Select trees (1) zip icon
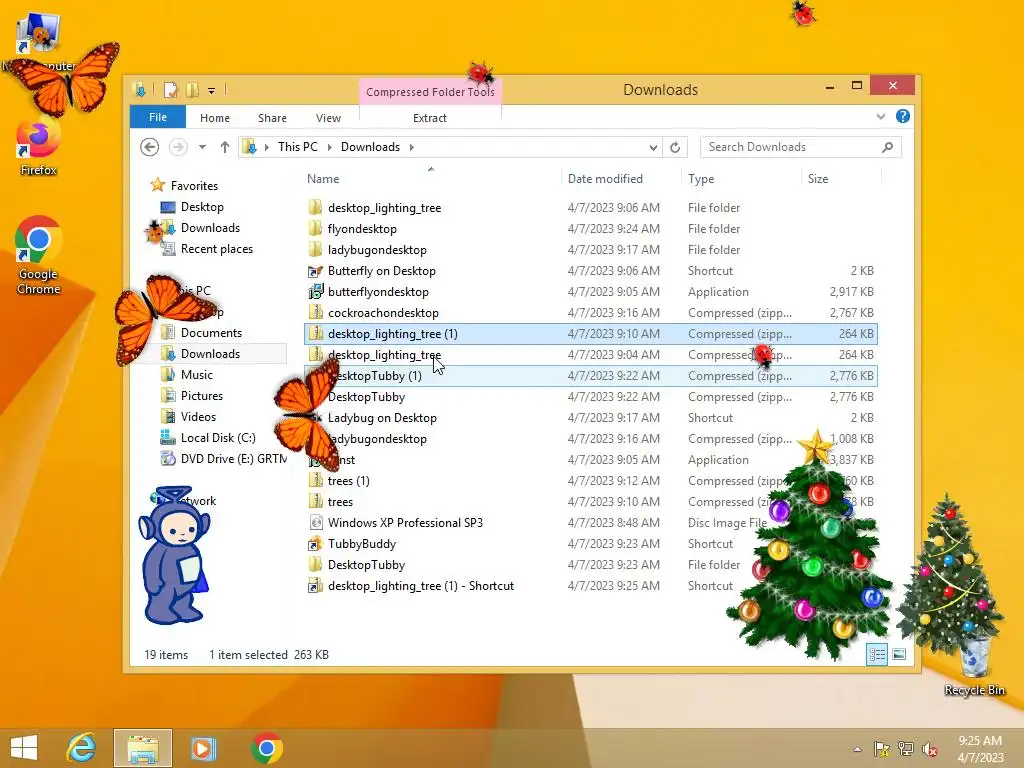Image resolution: width=1024 pixels, height=768 pixels. [x=315, y=481]
